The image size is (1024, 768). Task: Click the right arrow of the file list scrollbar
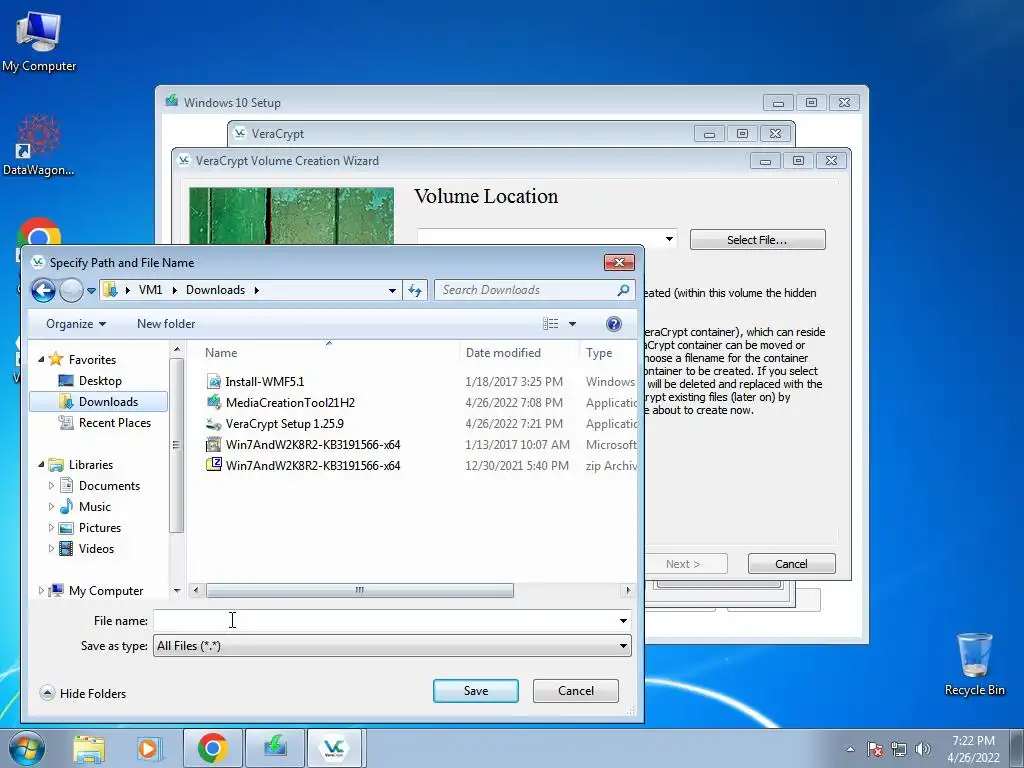point(628,590)
